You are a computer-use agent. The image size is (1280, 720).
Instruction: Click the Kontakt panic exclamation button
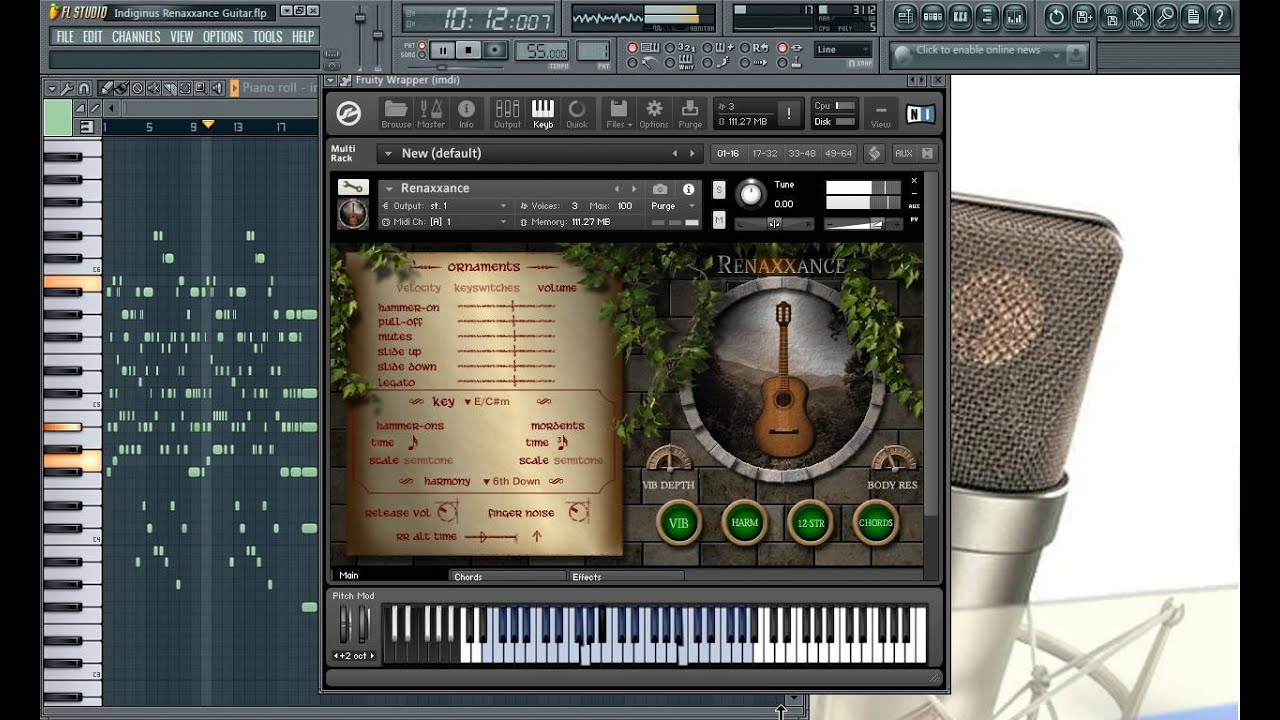pos(788,114)
